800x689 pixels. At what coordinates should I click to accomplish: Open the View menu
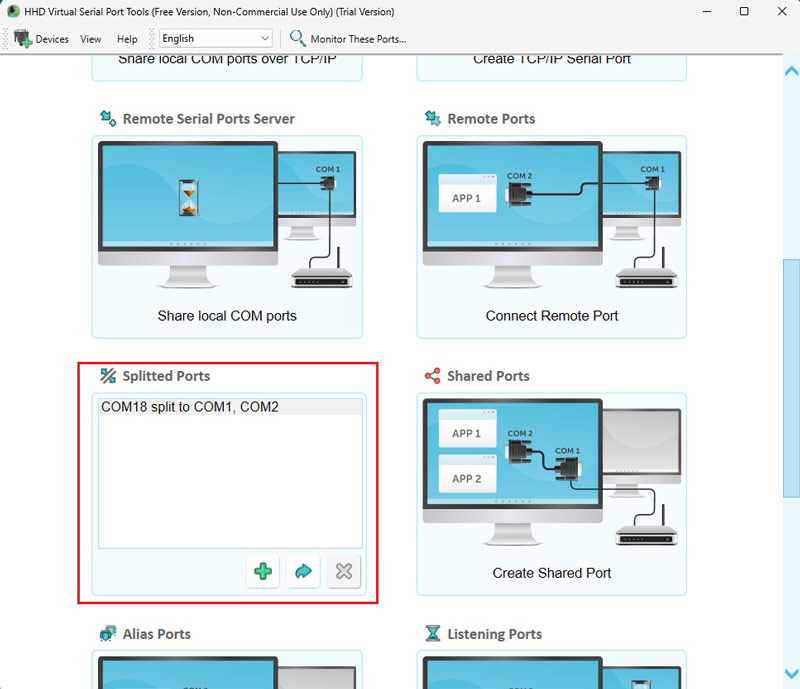point(91,39)
